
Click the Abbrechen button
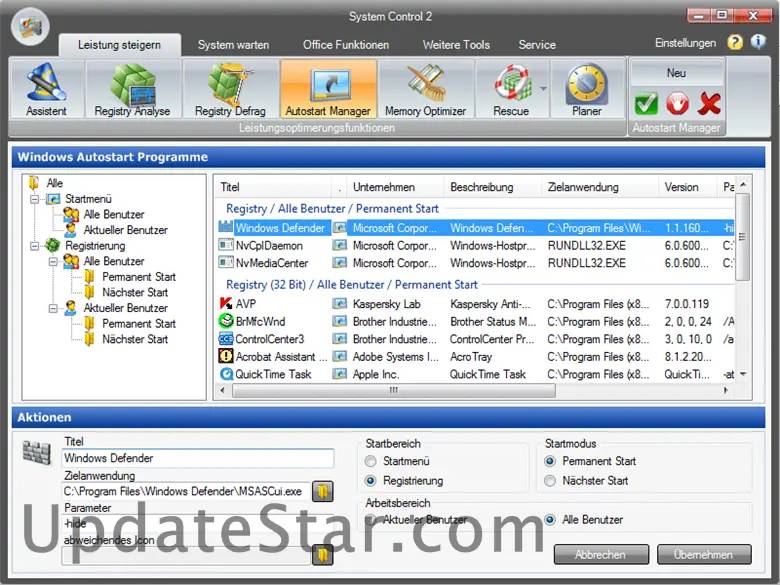tap(601, 554)
